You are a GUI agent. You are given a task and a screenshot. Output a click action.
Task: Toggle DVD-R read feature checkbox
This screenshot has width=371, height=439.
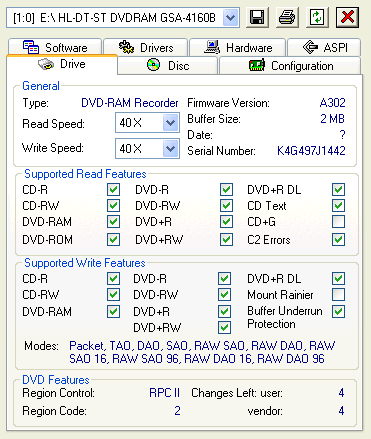226,190
